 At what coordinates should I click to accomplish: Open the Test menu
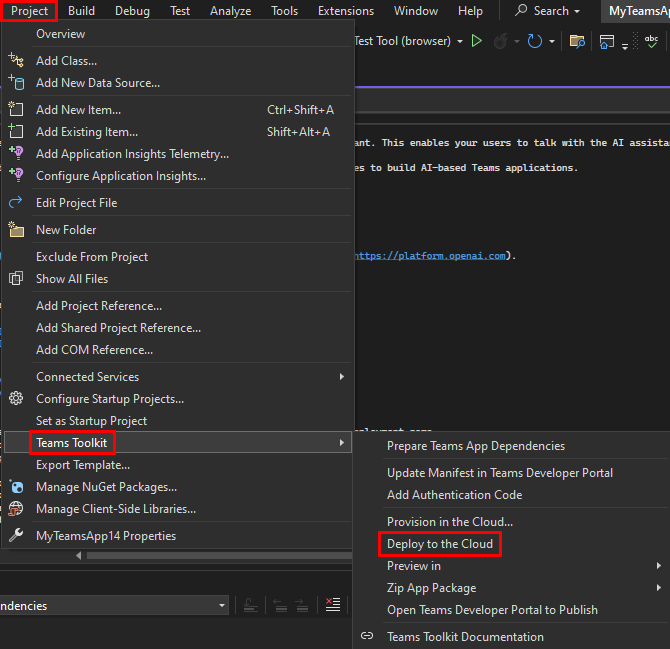click(x=180, y=11)
